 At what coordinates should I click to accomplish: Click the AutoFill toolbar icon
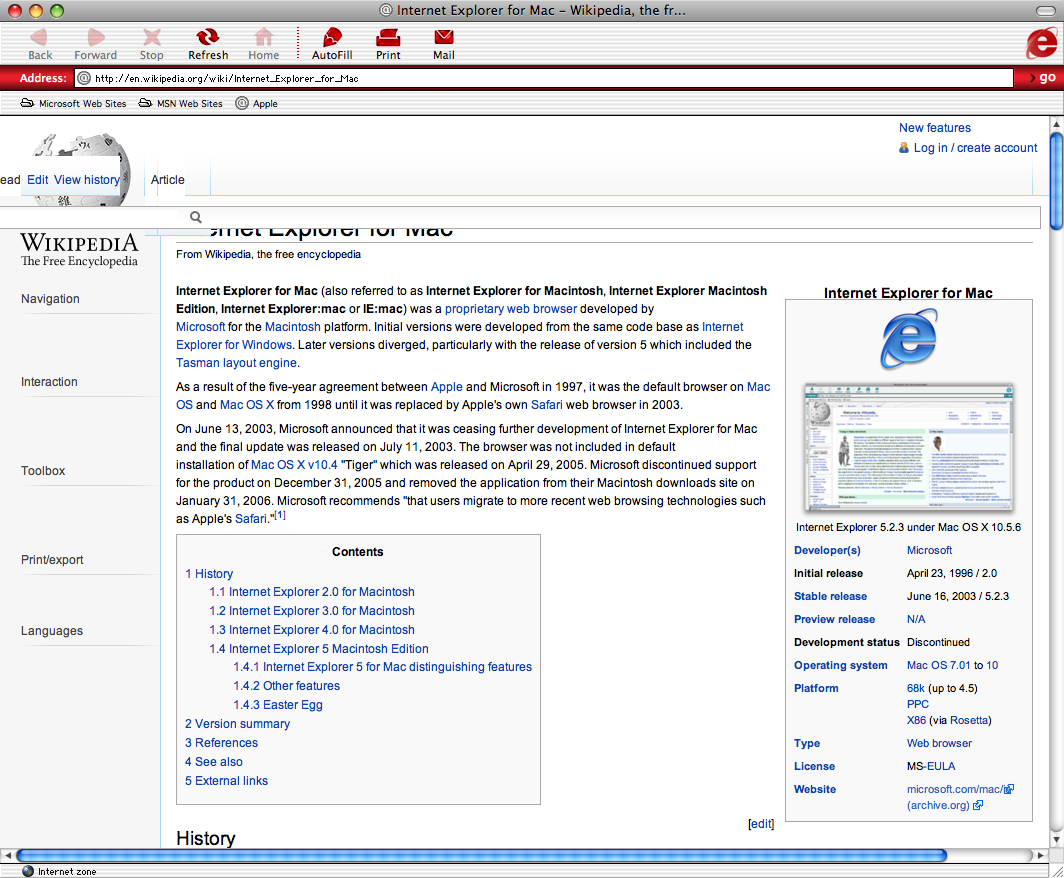point(332,37)
